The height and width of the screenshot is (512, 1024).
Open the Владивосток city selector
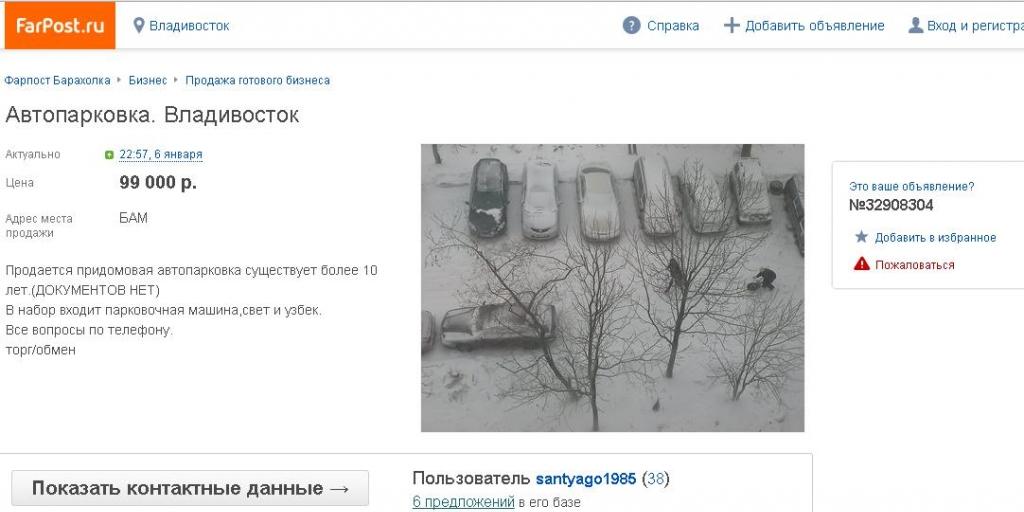[189, 26]
